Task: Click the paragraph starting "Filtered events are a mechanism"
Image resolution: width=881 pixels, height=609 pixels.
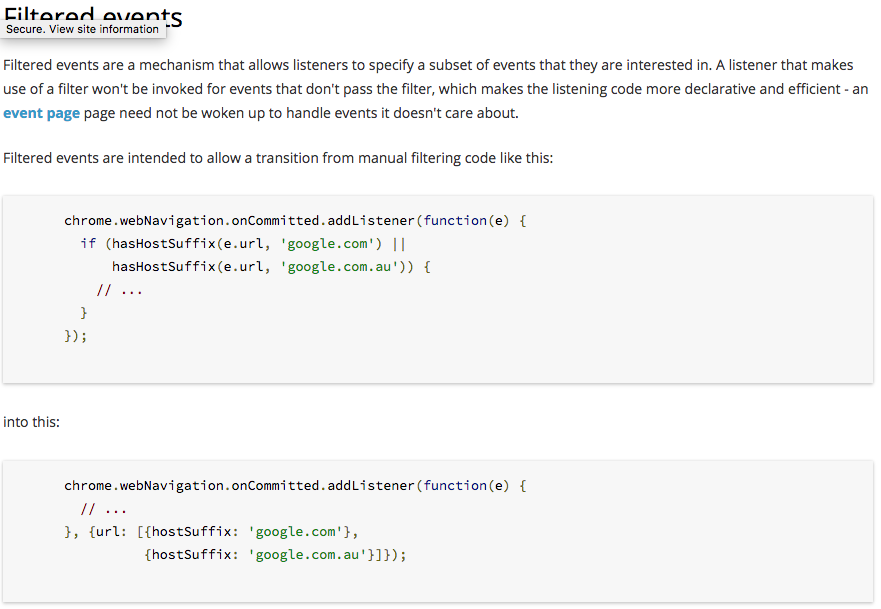Action: coord(435,89)
